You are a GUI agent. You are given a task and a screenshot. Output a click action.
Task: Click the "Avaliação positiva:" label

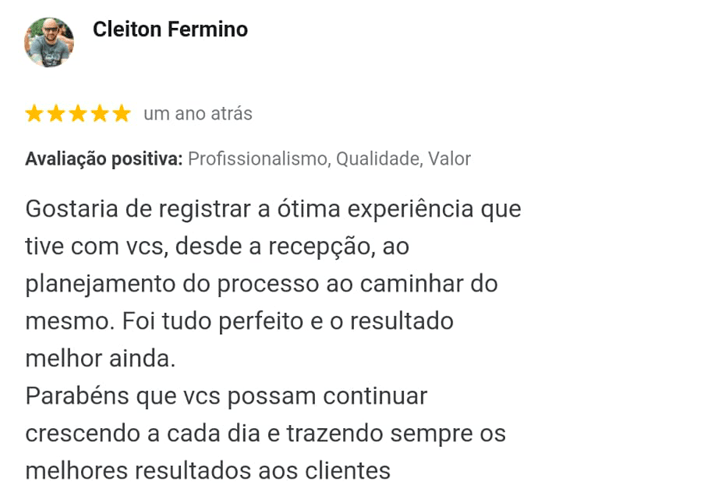point(104,159)
